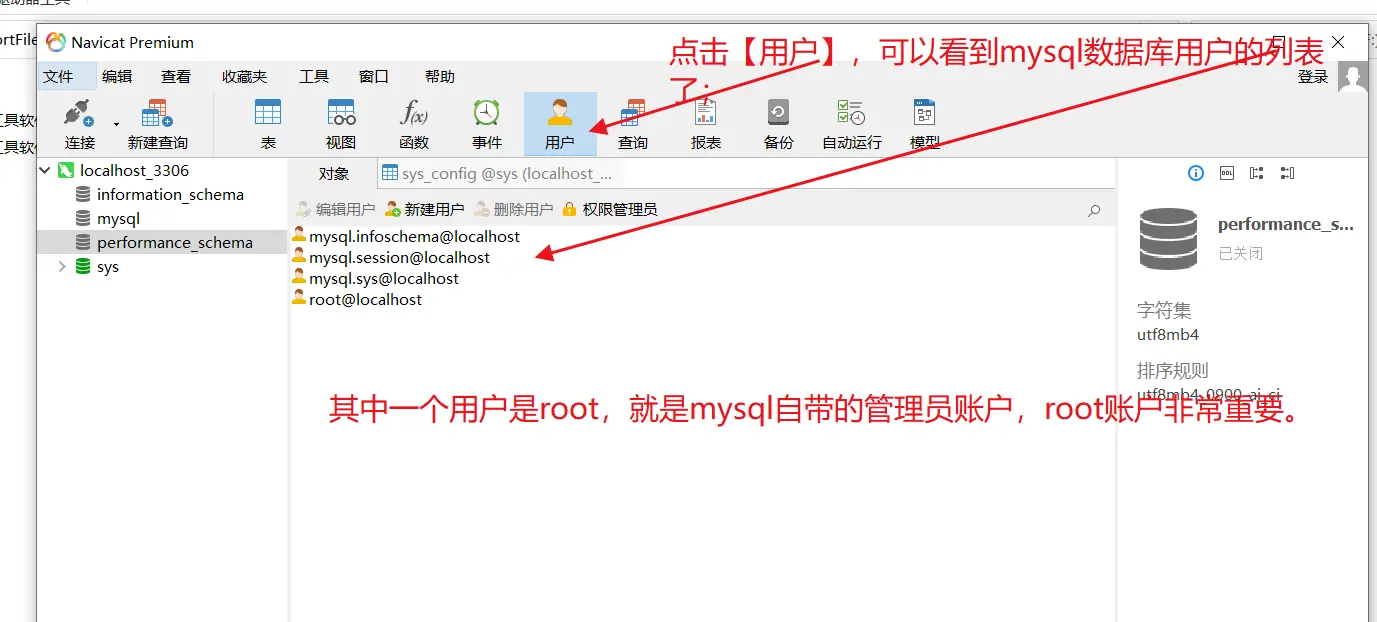
Task: Click the 新建用户 button
Action: pyautogui.click(x=424, y=209)
